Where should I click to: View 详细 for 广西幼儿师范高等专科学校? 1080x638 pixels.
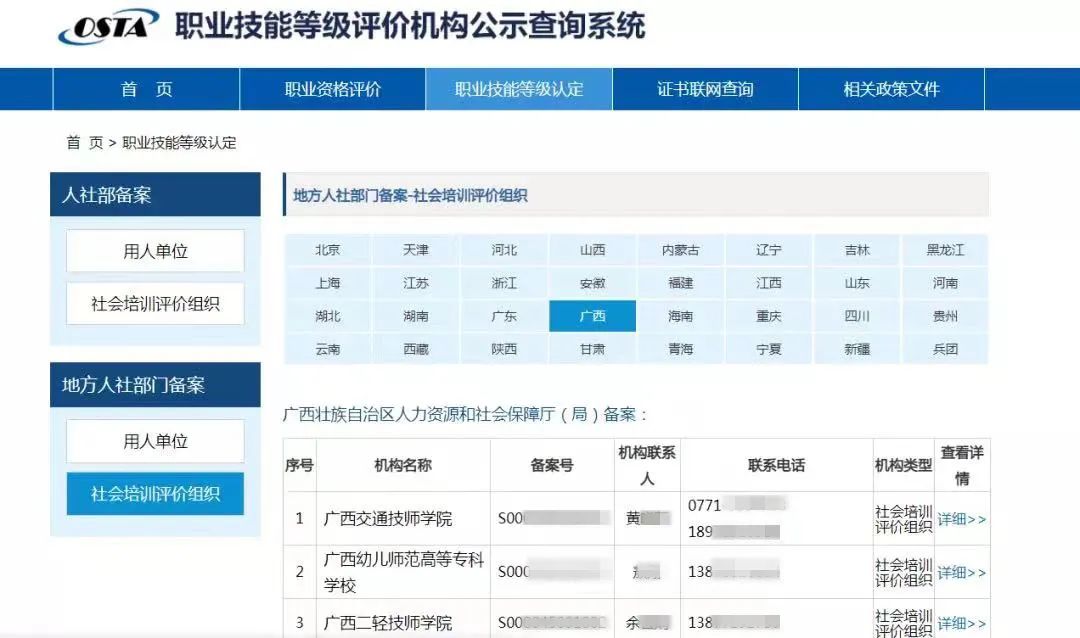coord(961,572)
